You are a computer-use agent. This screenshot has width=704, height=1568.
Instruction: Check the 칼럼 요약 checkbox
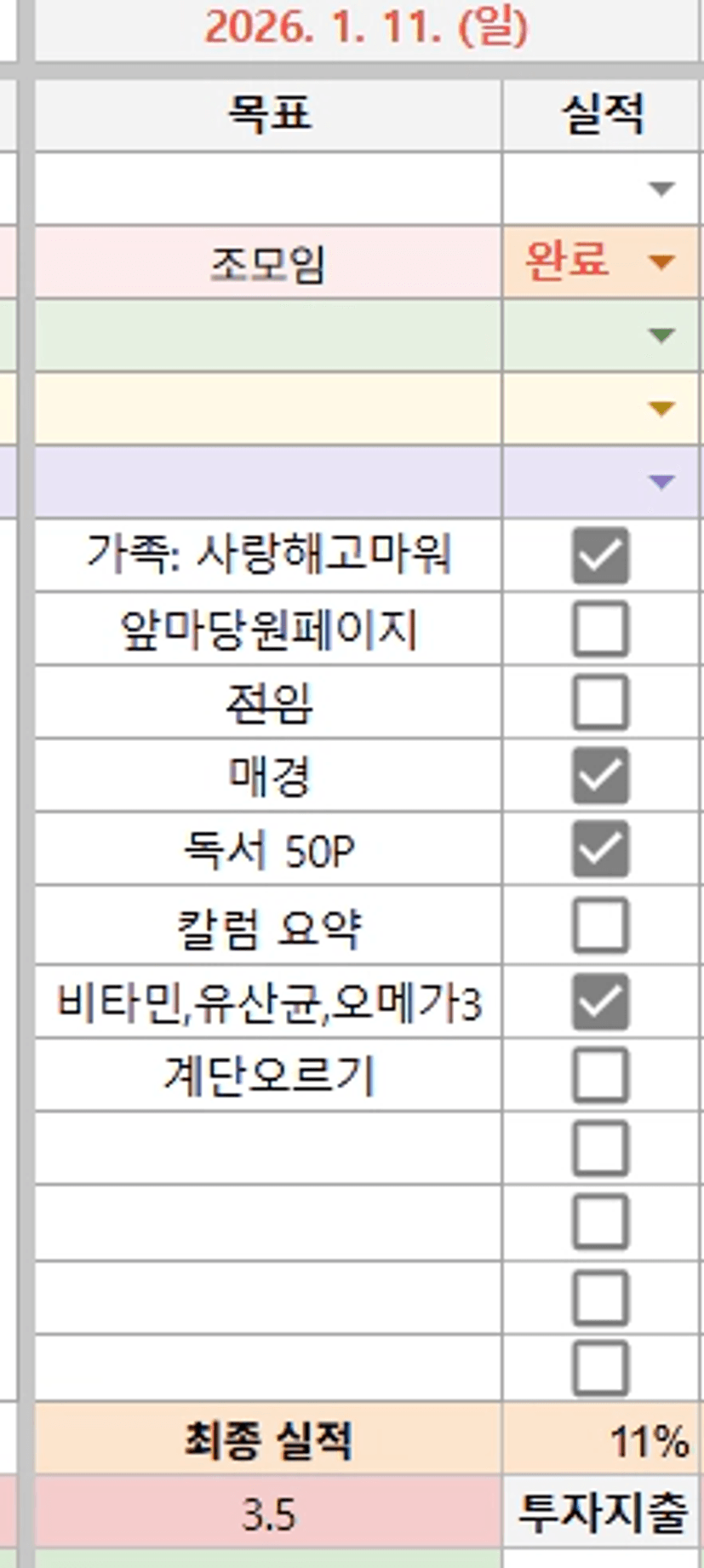[x=600, y=925]
